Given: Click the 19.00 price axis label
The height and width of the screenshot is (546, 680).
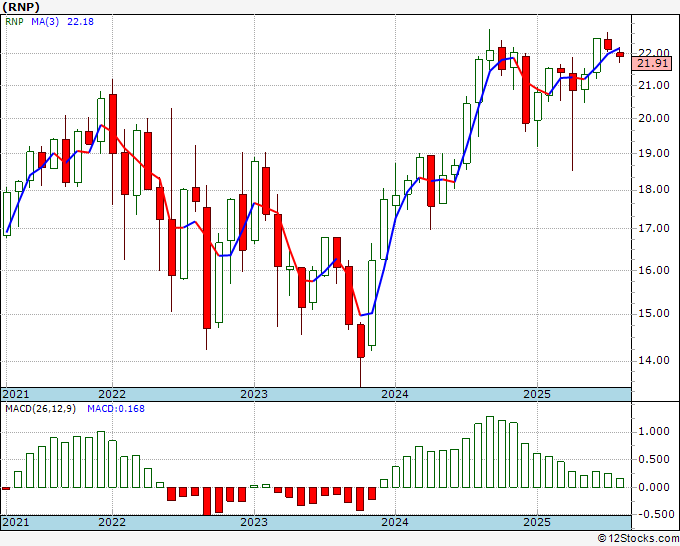Looking at the screenshot, I should point(653,154).
